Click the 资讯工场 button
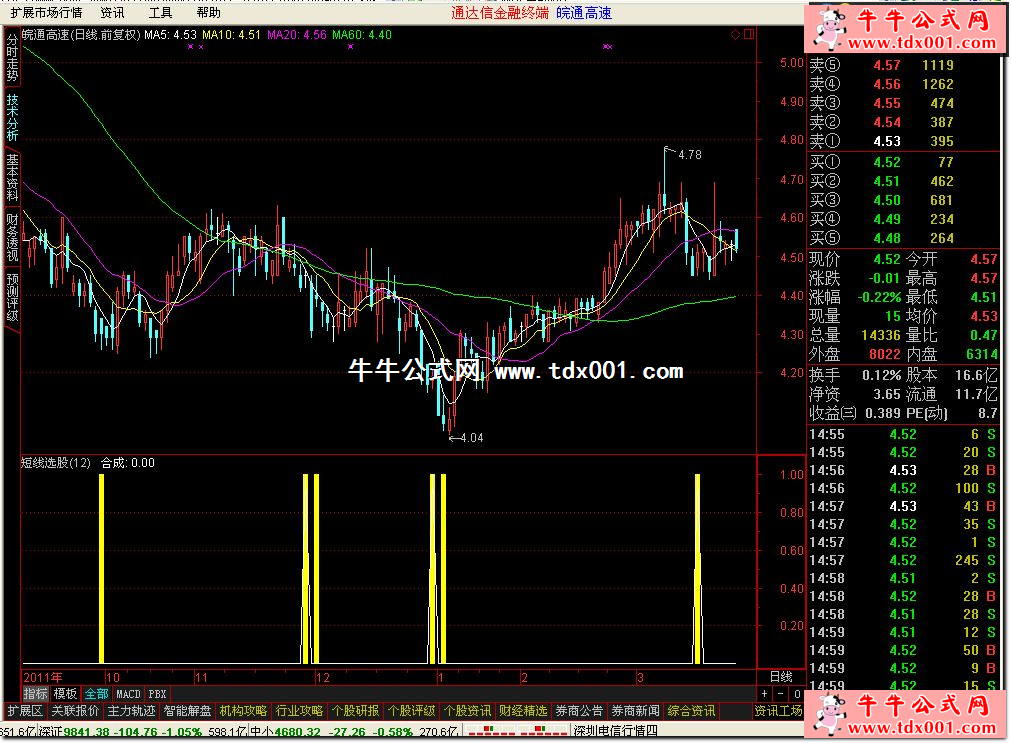The height and width of the screenshot is (743, 1011). (x=779, y=711)
